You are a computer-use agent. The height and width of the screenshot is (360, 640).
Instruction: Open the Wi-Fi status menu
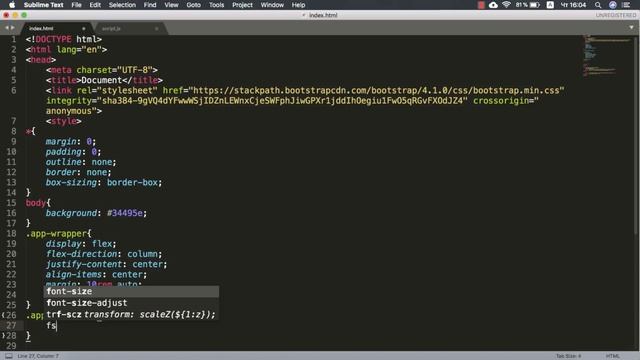pyautogui.click(x=506, y=5)
